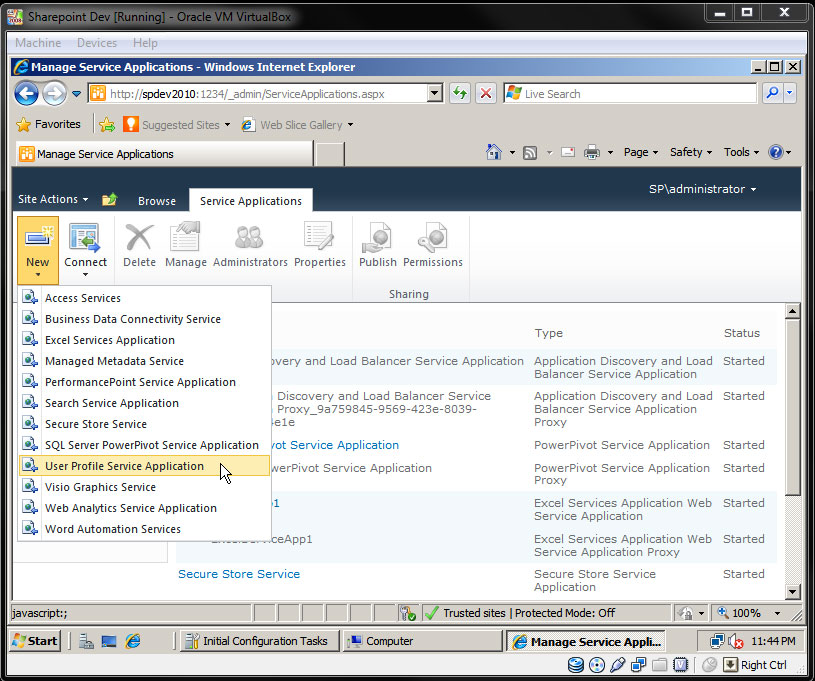Select Excel Services Application menu item
Viewport: 815px width, 681px height.
pyautogui.click(x=144, y=340)
